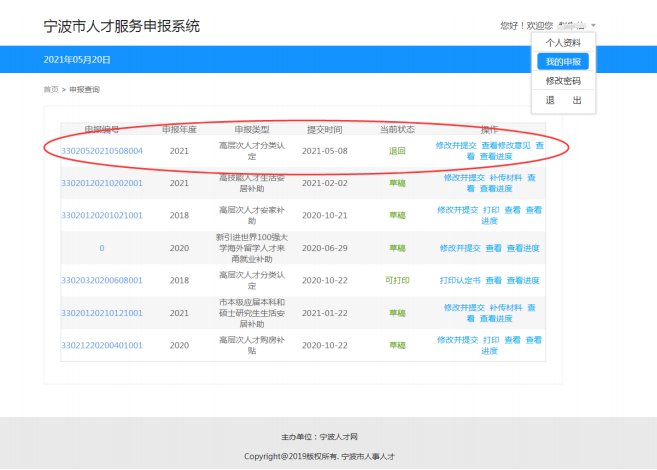Click 查看进度 for the 2021-01-22 row
The height and width of the screenshot is (470, 657).
(496, 318)
